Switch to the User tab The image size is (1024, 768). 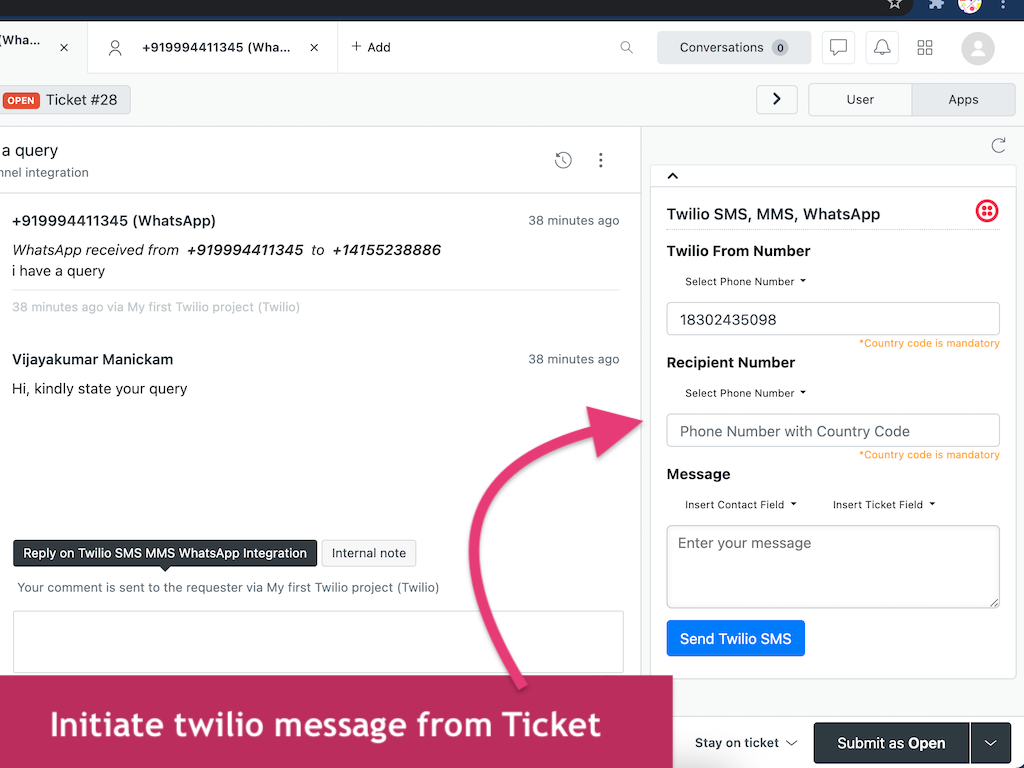coord(860,100)
